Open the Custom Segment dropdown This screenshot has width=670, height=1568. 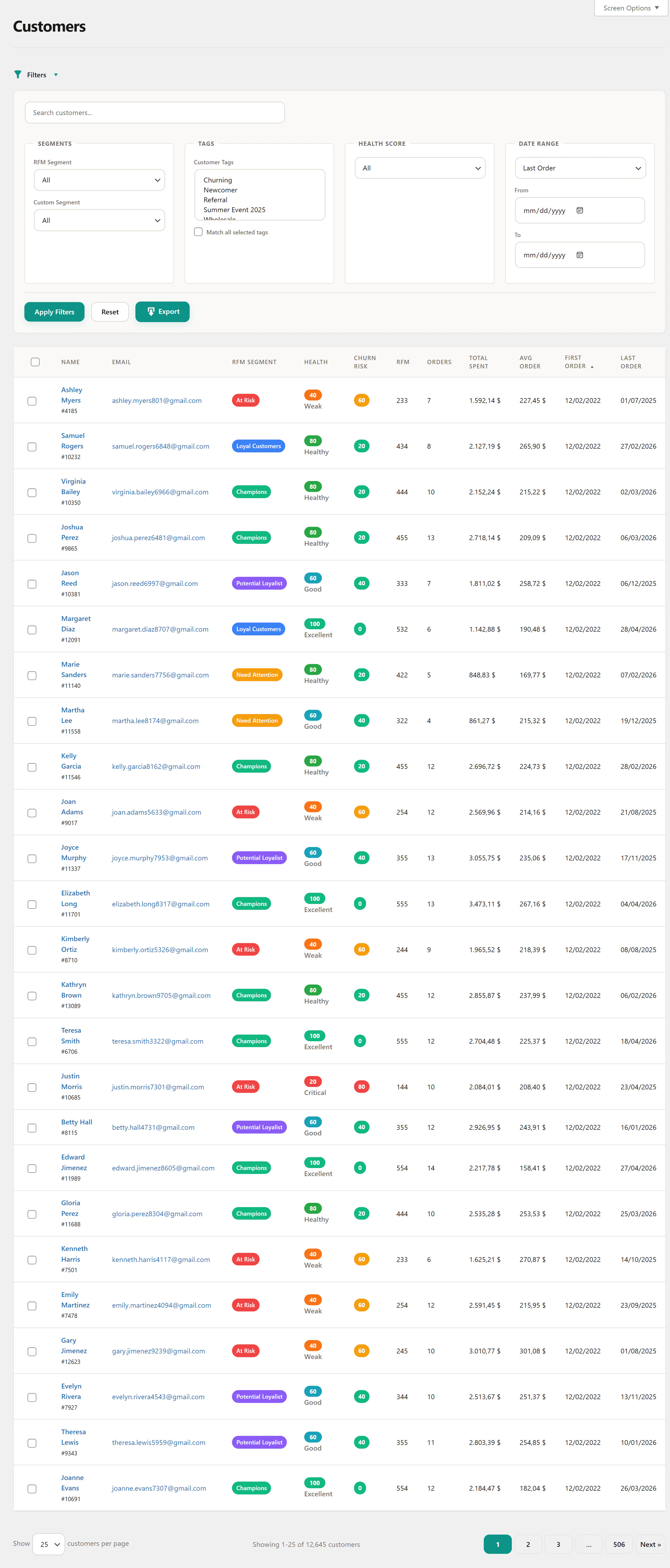99,220
